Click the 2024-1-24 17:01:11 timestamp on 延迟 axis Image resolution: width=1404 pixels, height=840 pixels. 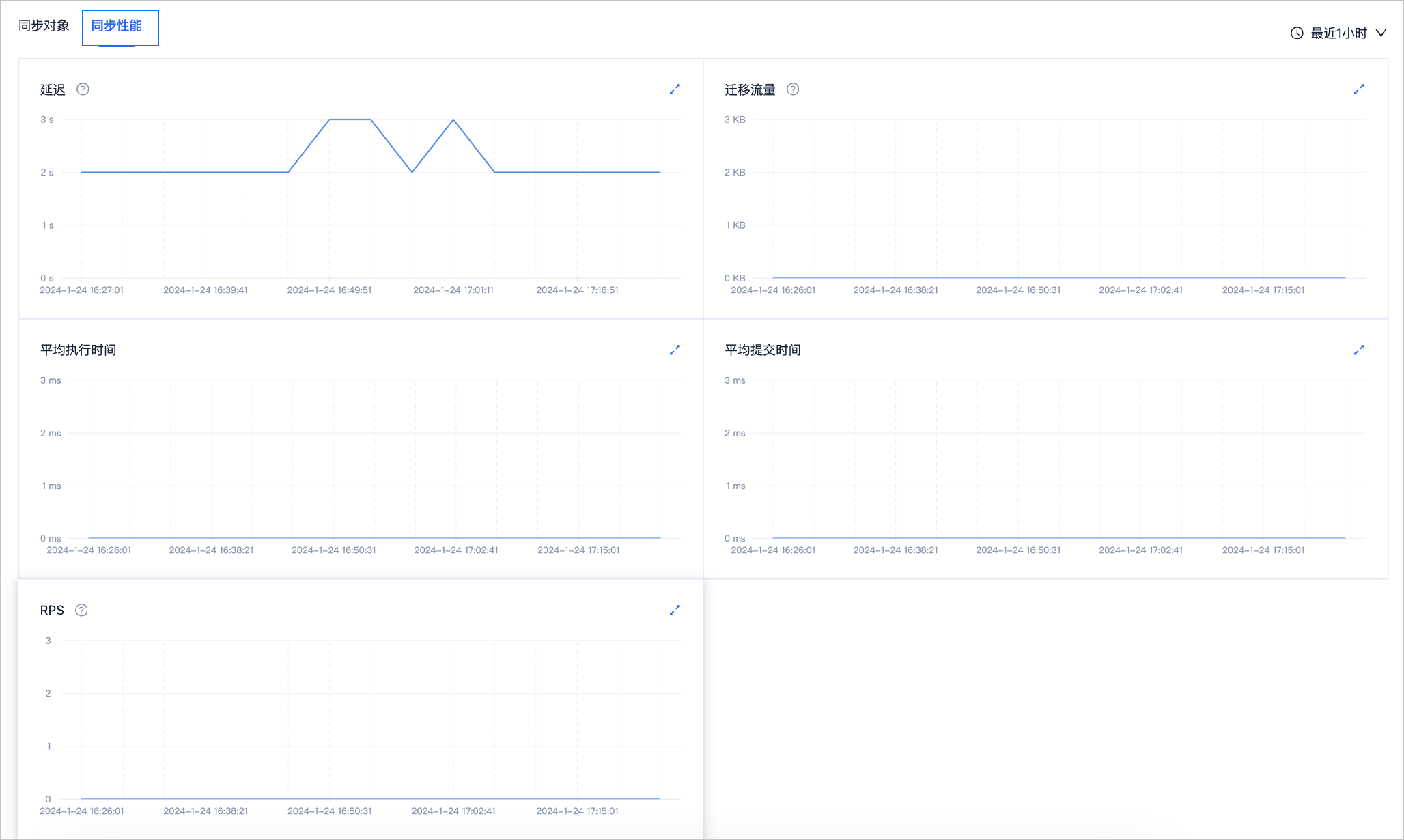coord(453,290)
